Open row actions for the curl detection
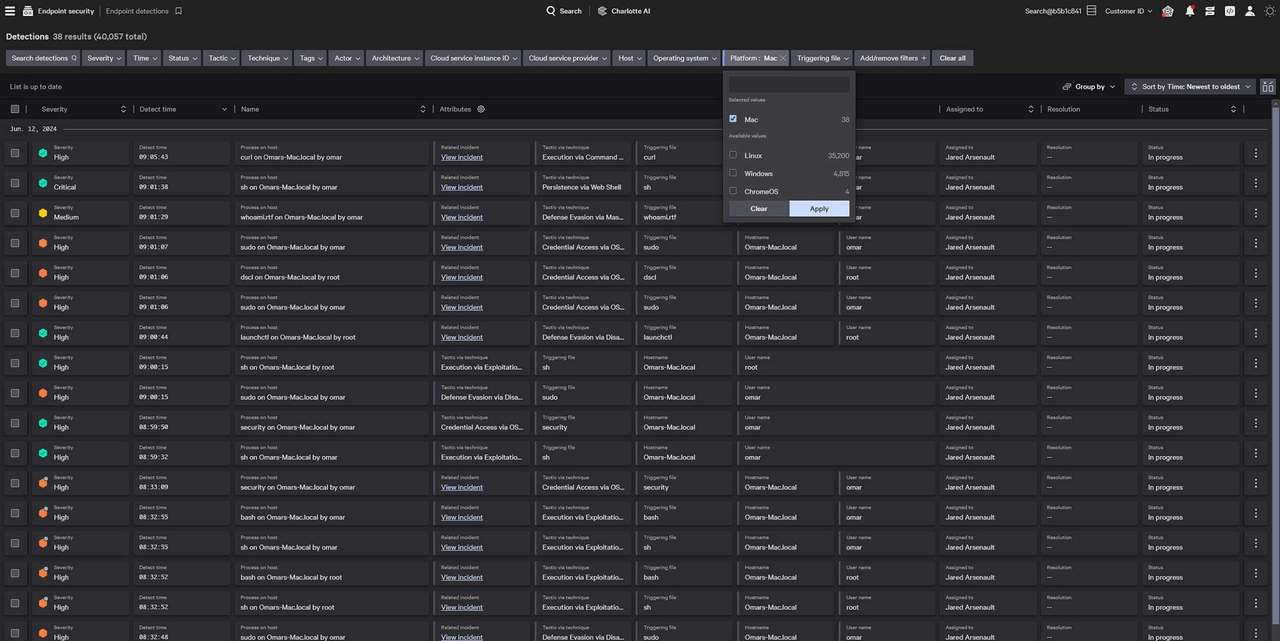Viewport: 1280px width, 641px height. 1256,153
